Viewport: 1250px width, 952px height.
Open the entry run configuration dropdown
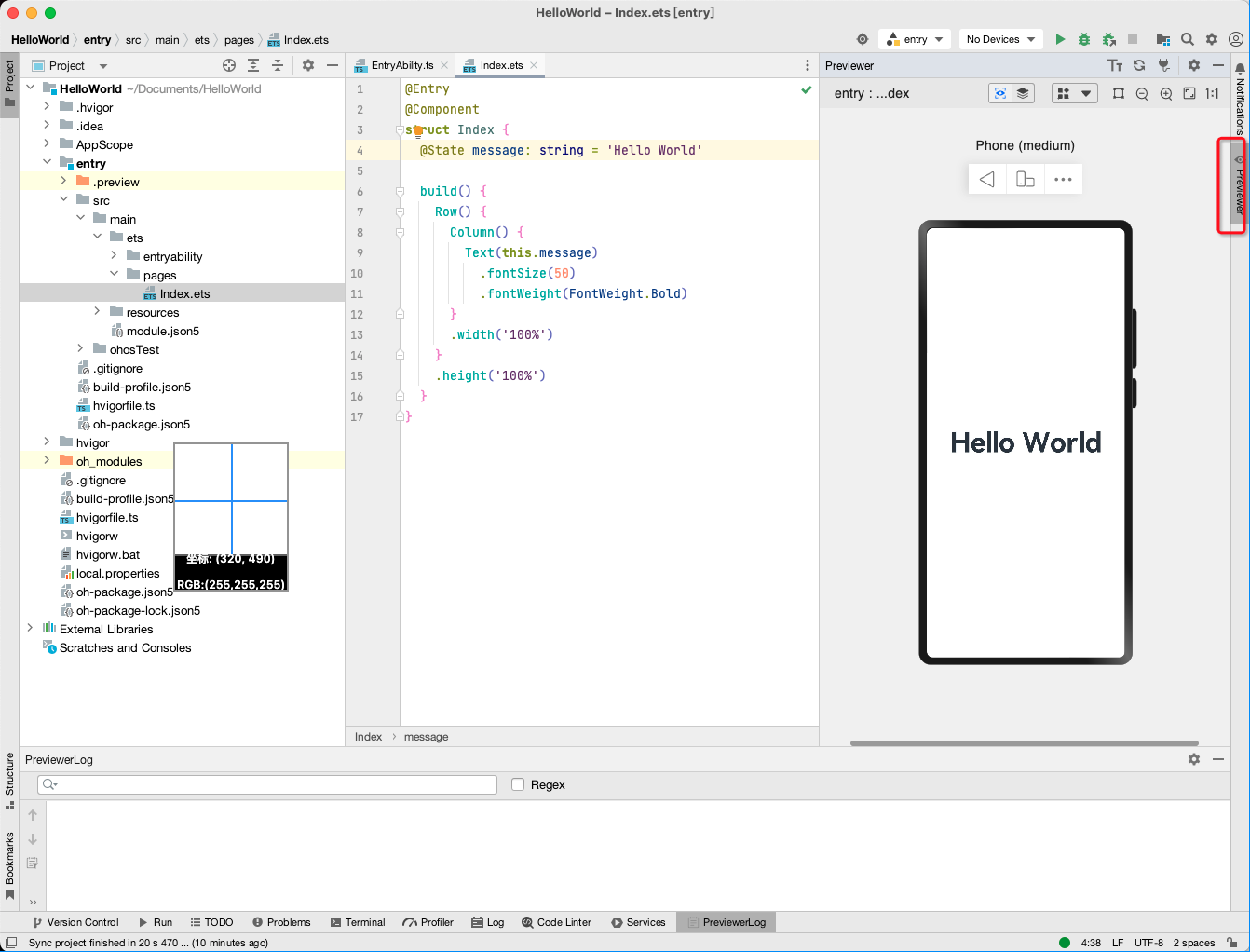pyautogui.click(x=916, y=39)
